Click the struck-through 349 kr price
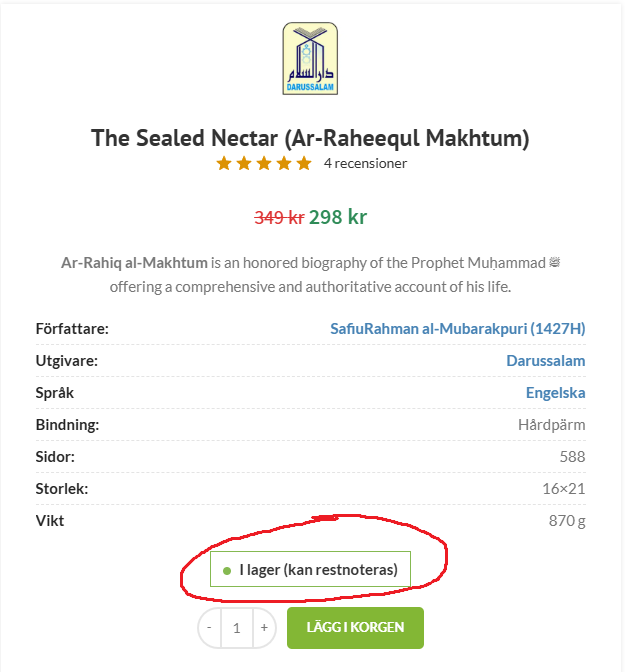 [x=279, y=217]
